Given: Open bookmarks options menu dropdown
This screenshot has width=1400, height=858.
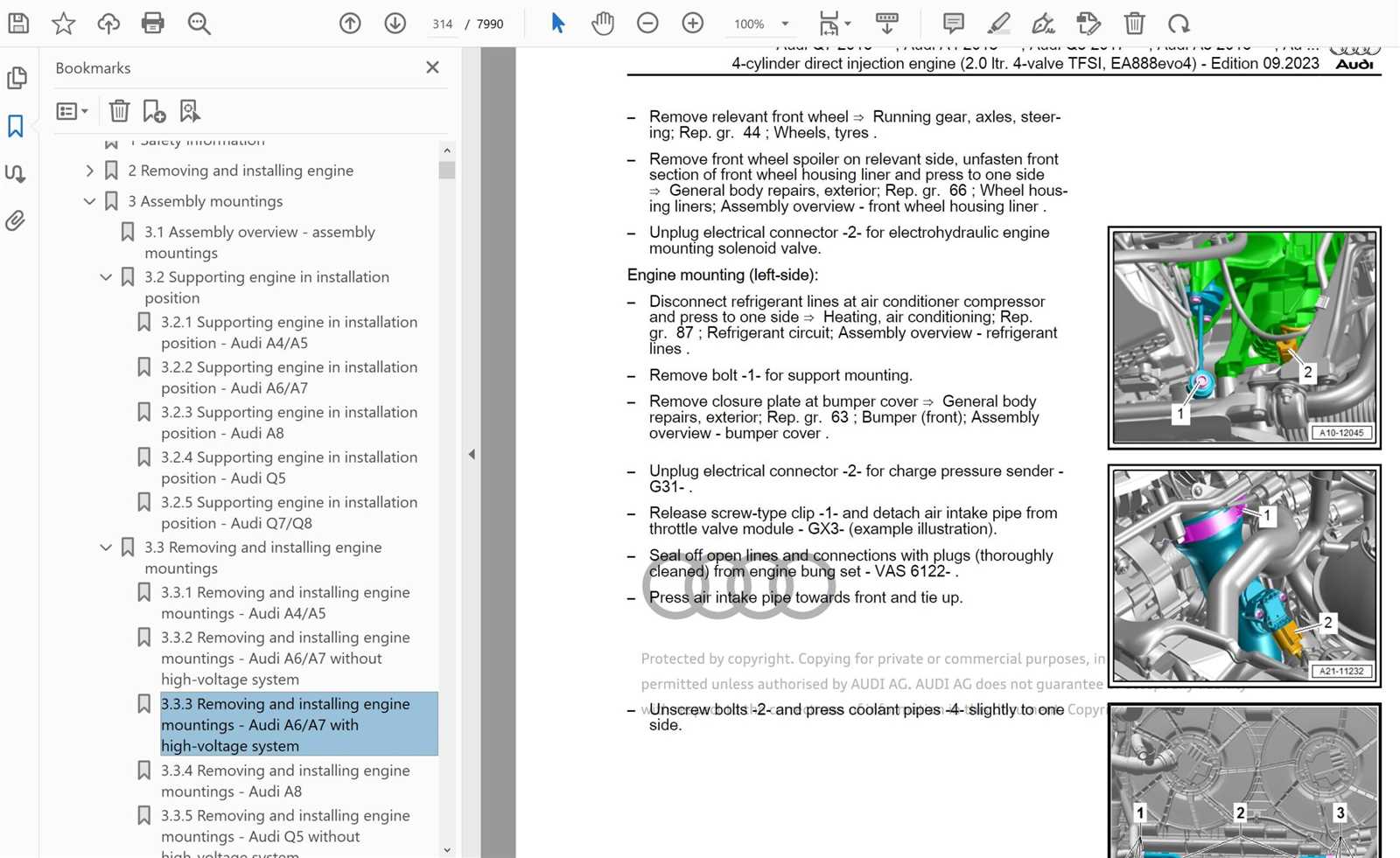Looking at the screenshot, I should 72,111.
